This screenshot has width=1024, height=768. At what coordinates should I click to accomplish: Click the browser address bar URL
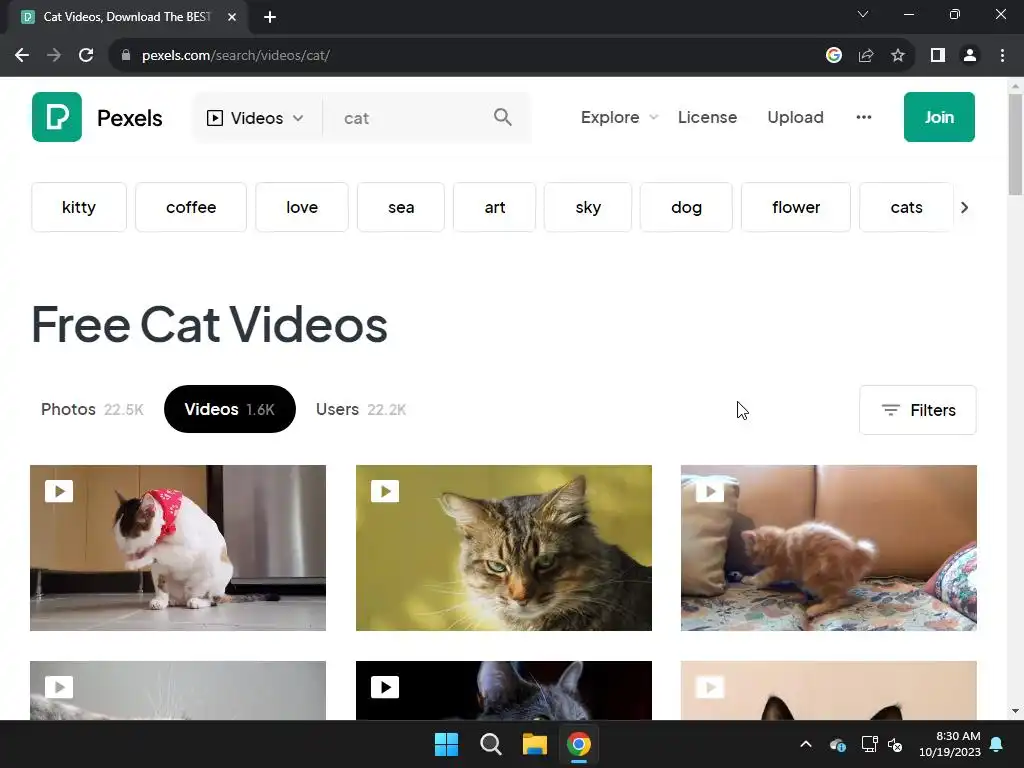pos(236,56)
